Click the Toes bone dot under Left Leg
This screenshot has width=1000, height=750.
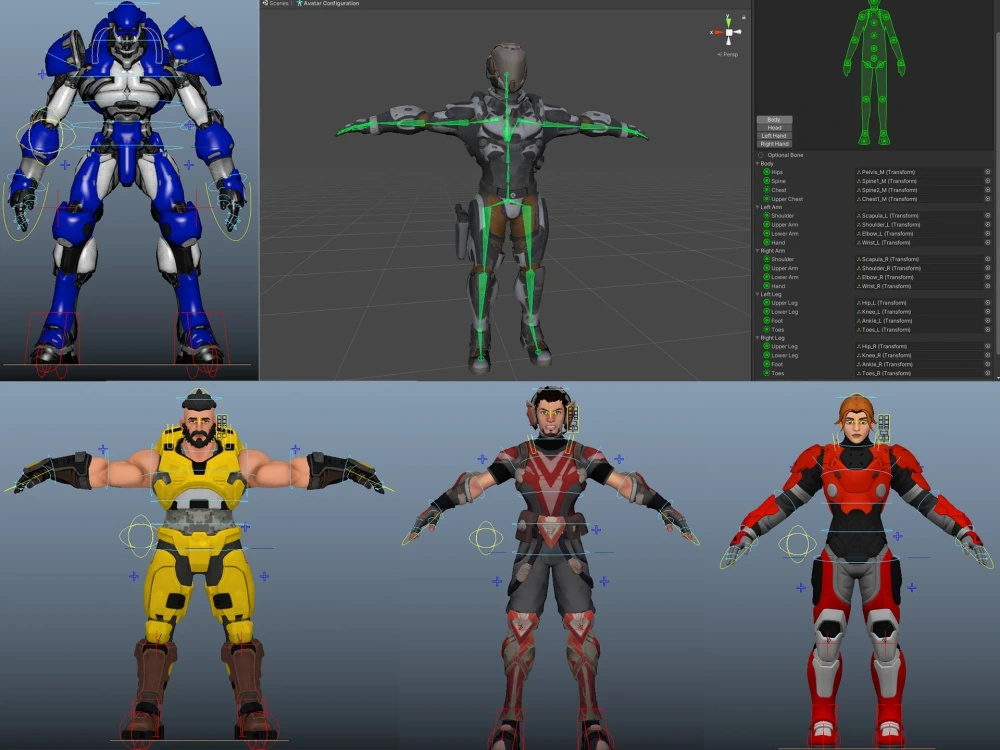(x=766, y=329)
